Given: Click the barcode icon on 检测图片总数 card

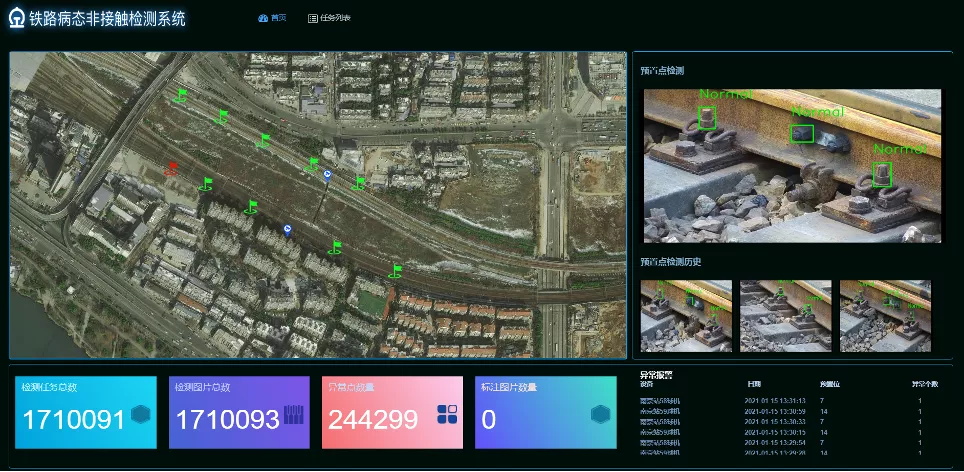Looking at the screenshot, I should 294,415.
